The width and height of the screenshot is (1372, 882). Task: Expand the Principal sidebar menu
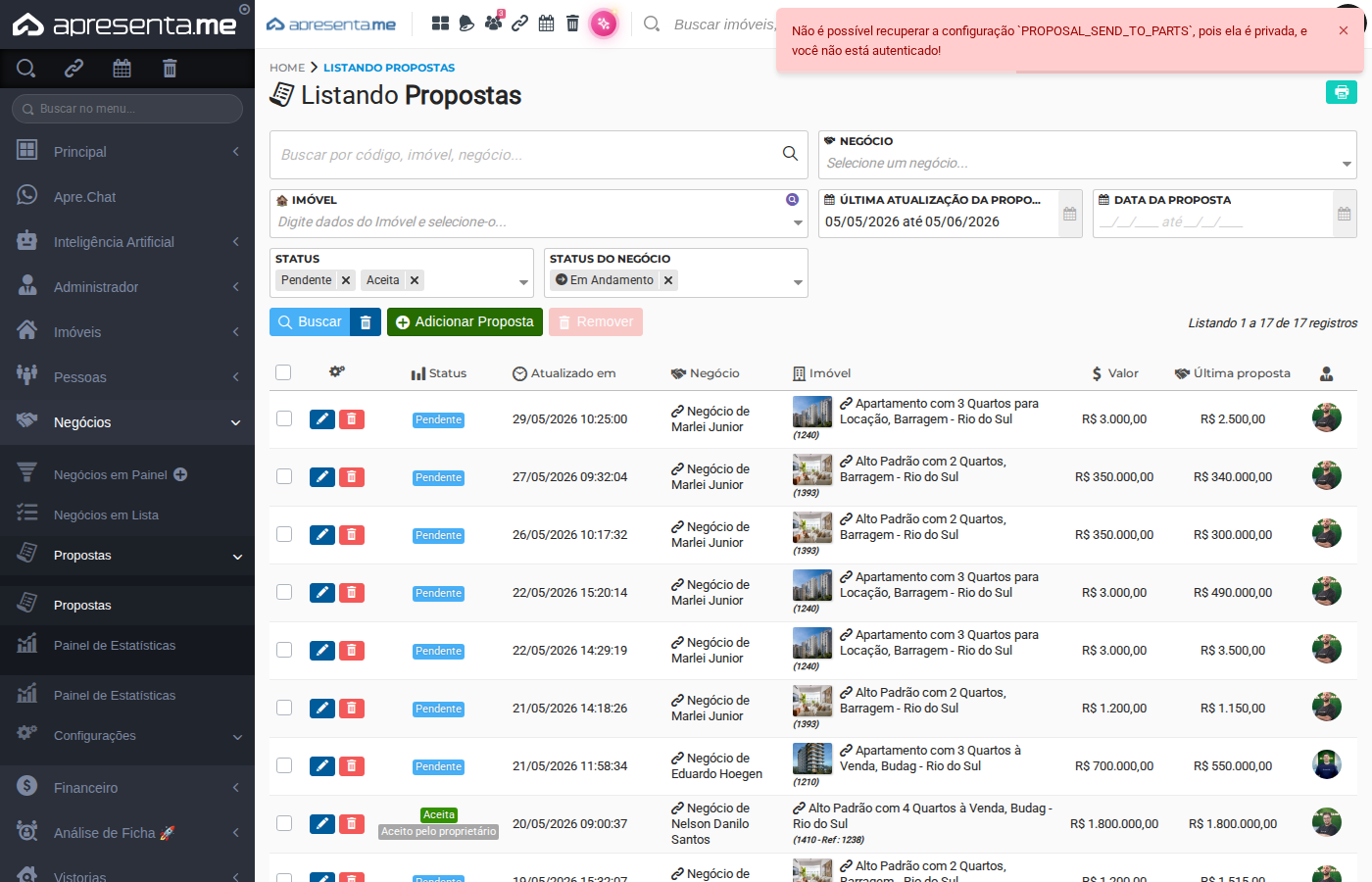click(x=127, y=152)
